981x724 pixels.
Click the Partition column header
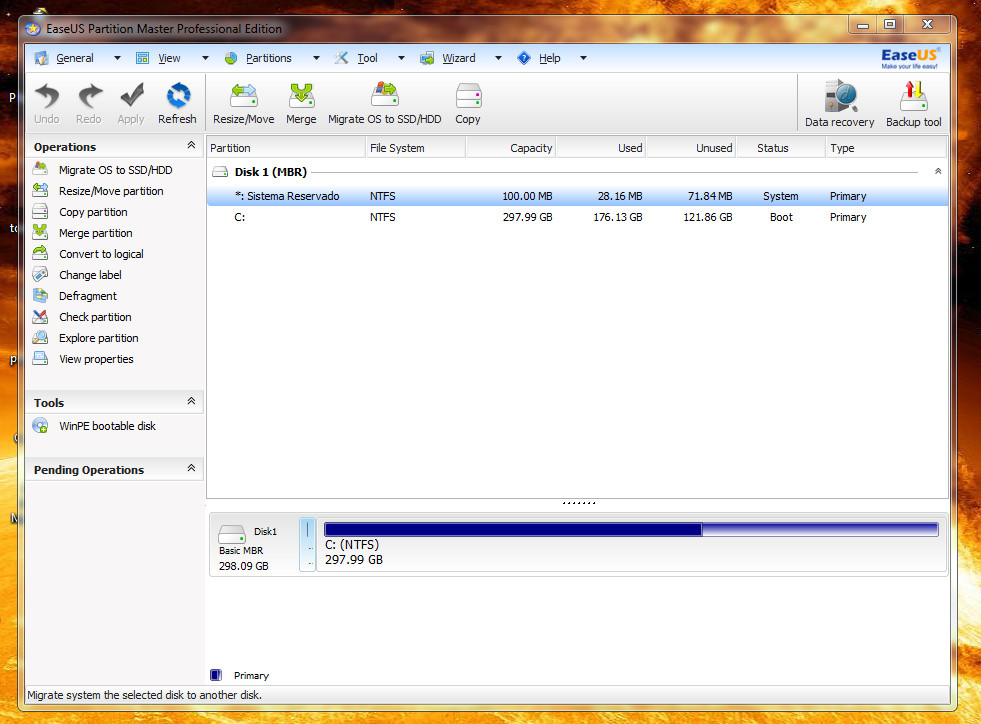coord(286,148)
